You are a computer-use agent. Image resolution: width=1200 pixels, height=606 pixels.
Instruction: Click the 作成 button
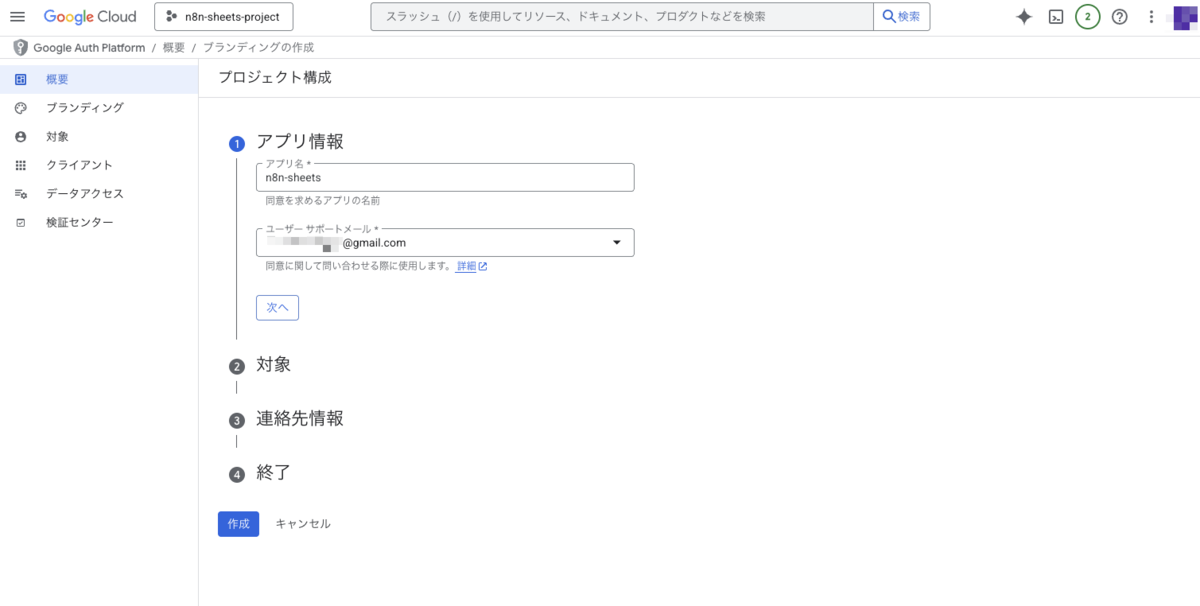[x=238, y=524]
